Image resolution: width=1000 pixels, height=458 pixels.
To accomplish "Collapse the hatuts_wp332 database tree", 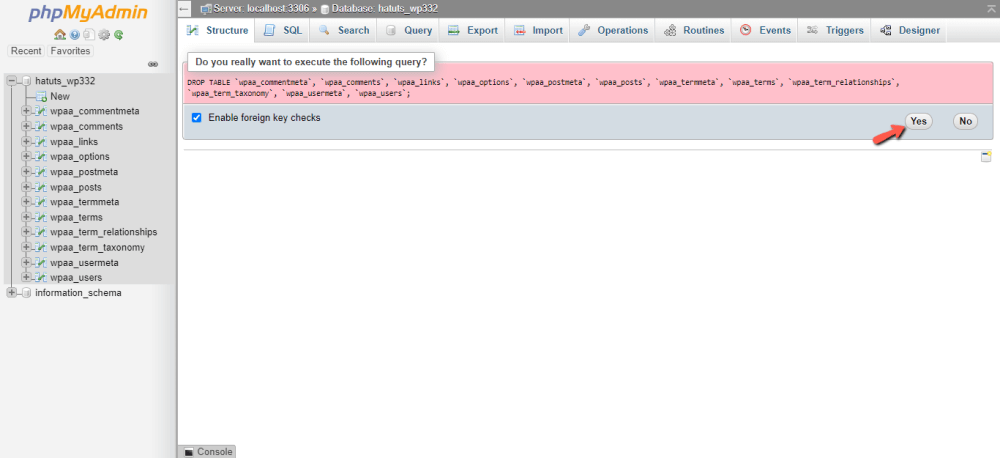I will tap(11, 81).
